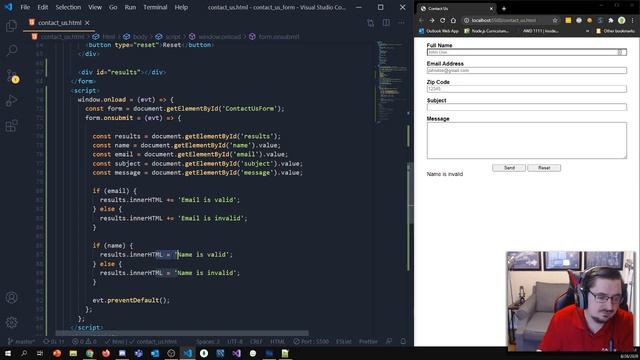This screenshot has width=640, height=360.
Task: Click the code minimap in the editor
Action: point(391,81)
